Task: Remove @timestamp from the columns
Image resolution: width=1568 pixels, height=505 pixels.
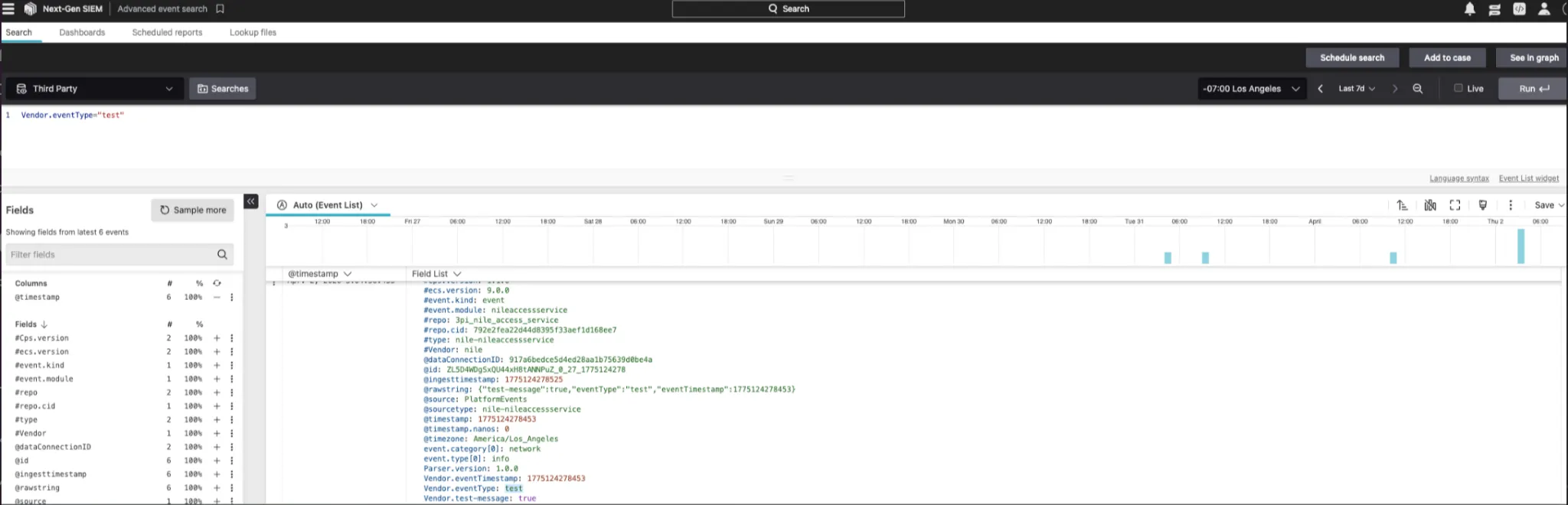Action: click(x=217, y=297)
